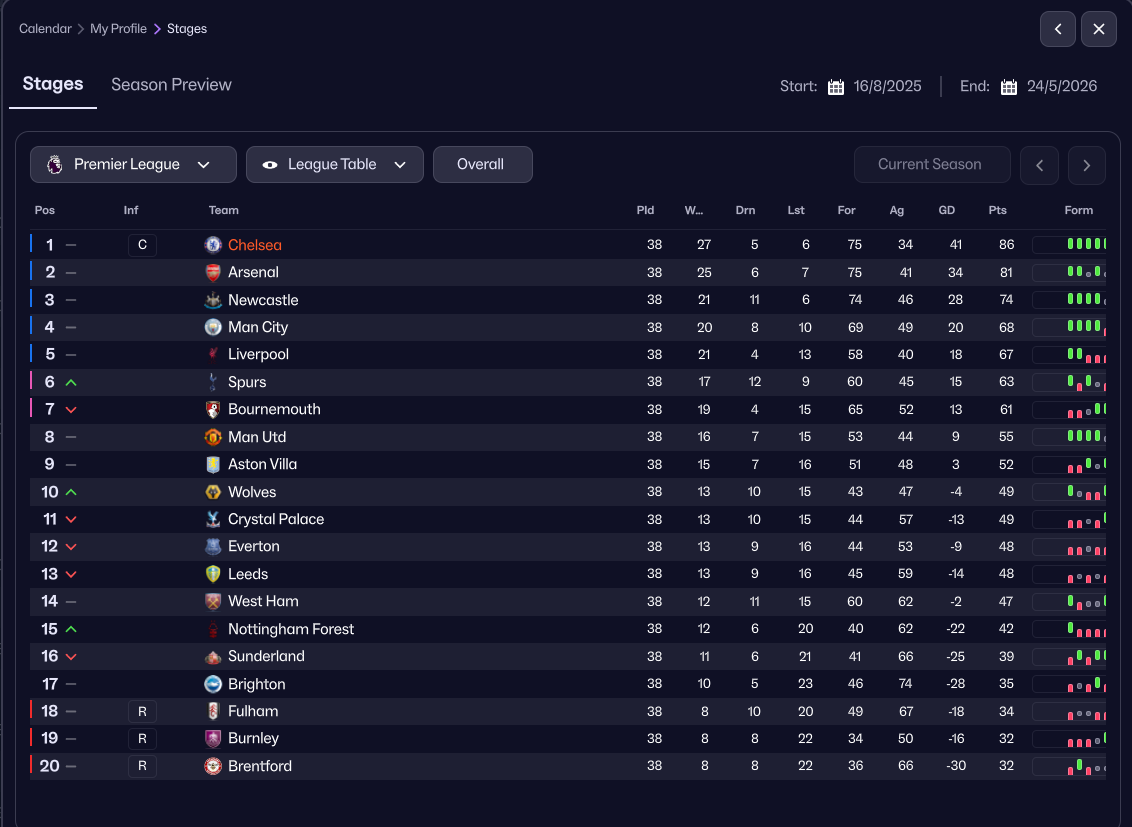Viewport: 1132px width, 827px height.
Task: Go to next season with right chevron
Action: coord(1087,165)
